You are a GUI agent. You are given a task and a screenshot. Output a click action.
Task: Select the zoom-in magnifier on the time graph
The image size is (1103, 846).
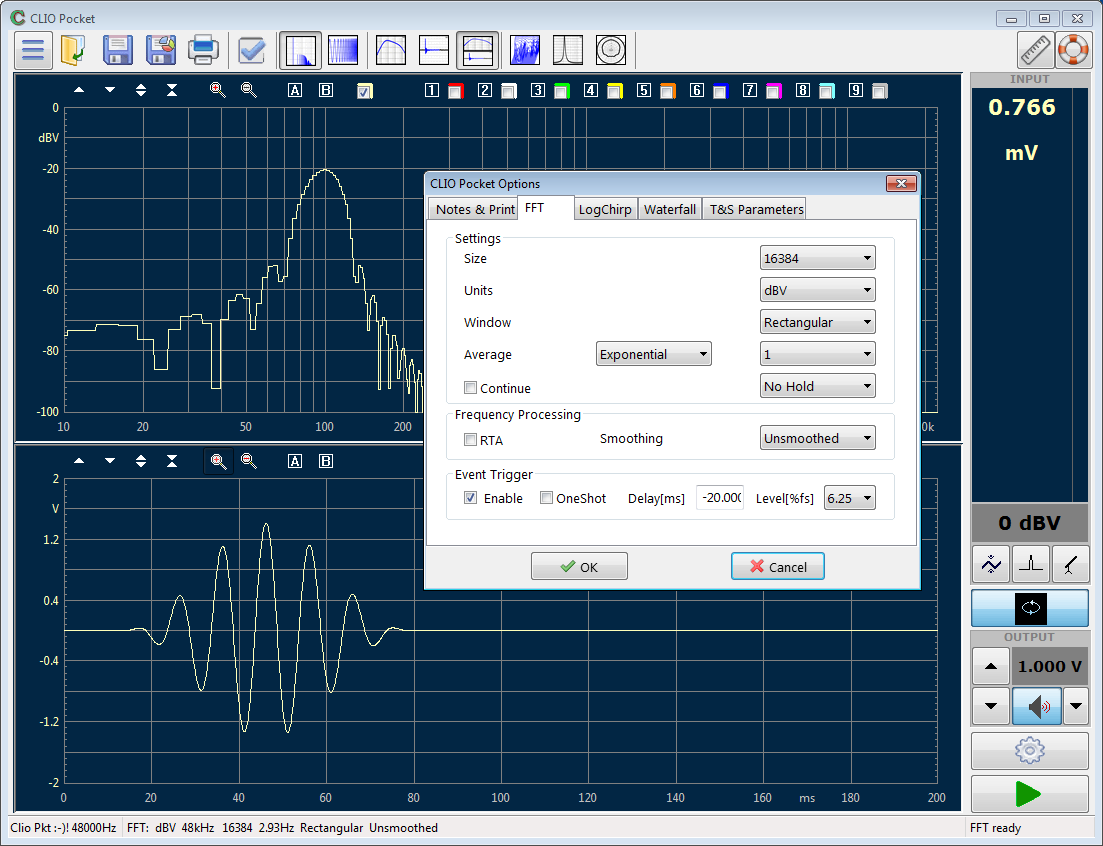pos(218,461)
